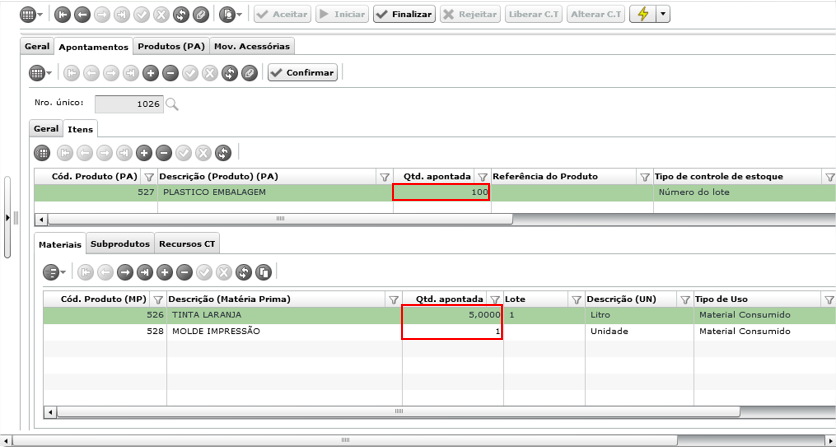Filter the Cód. Produto (MP) column

[158, 300]
